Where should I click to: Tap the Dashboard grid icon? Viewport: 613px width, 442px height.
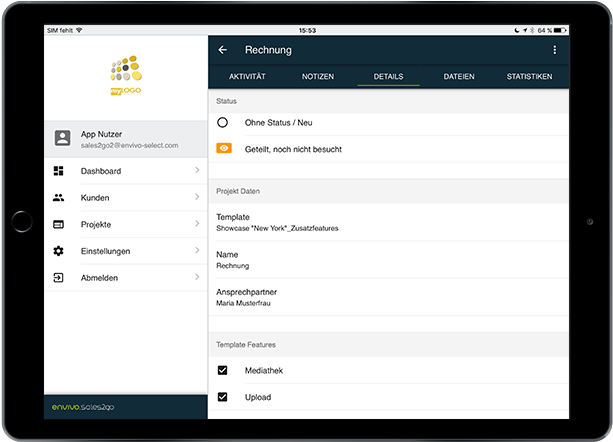59,171
